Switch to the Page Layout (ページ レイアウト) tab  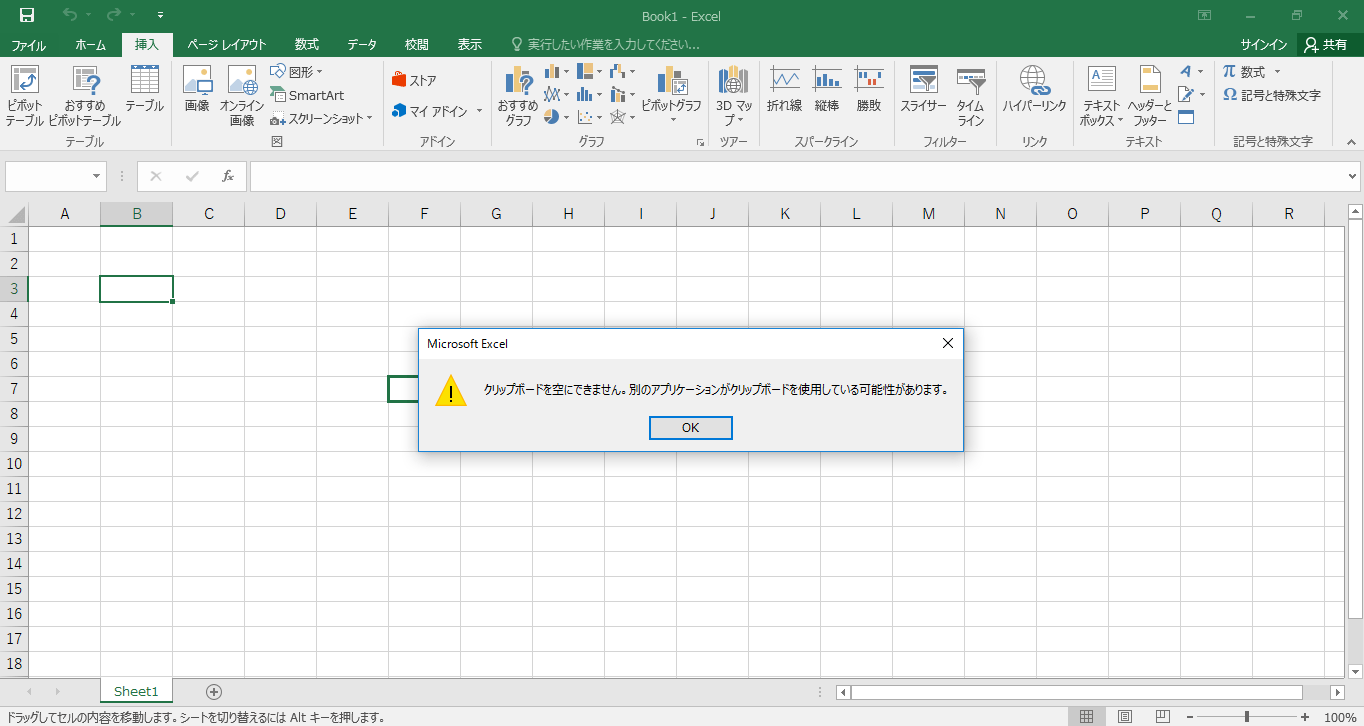click(227, 45)
